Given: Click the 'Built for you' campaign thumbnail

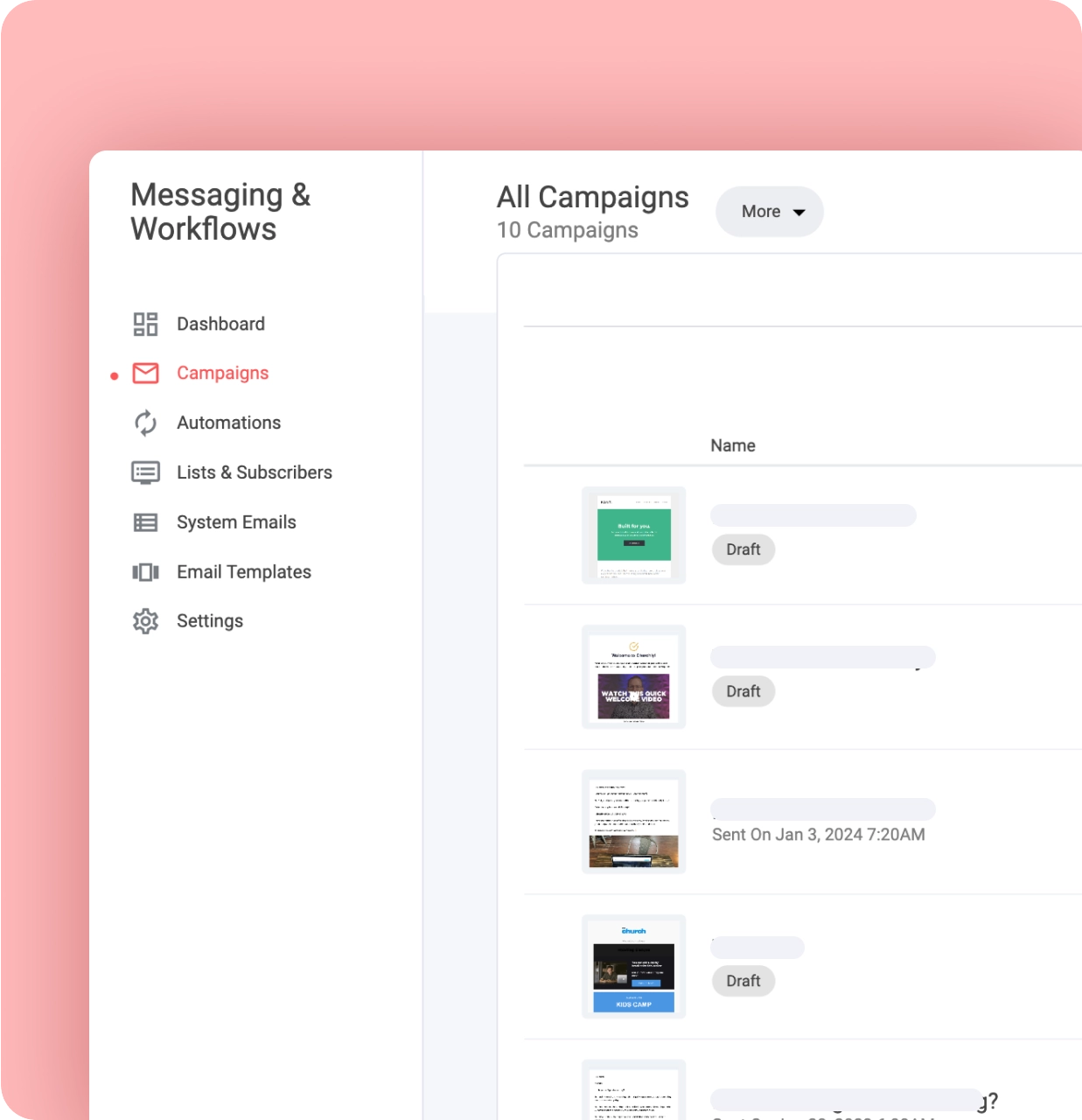Looking at the screenshot, I should coord(632,535).
